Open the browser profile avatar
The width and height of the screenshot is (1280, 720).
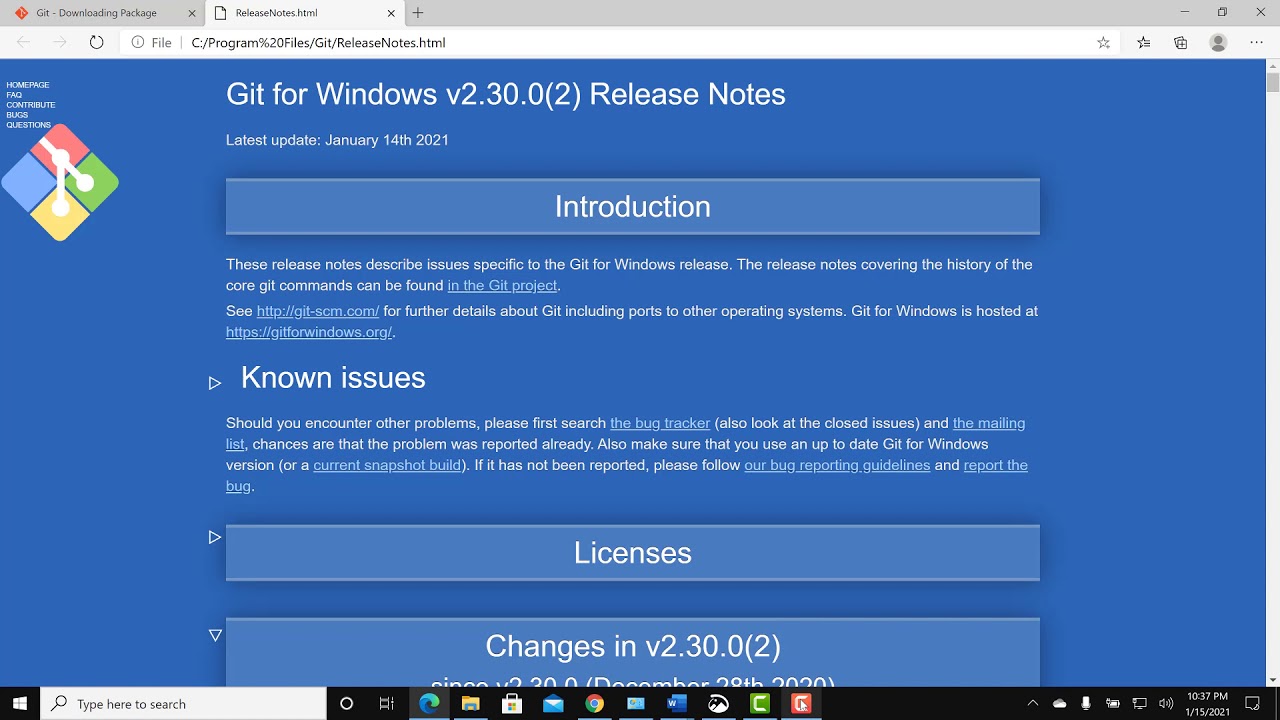point(1218,43)
